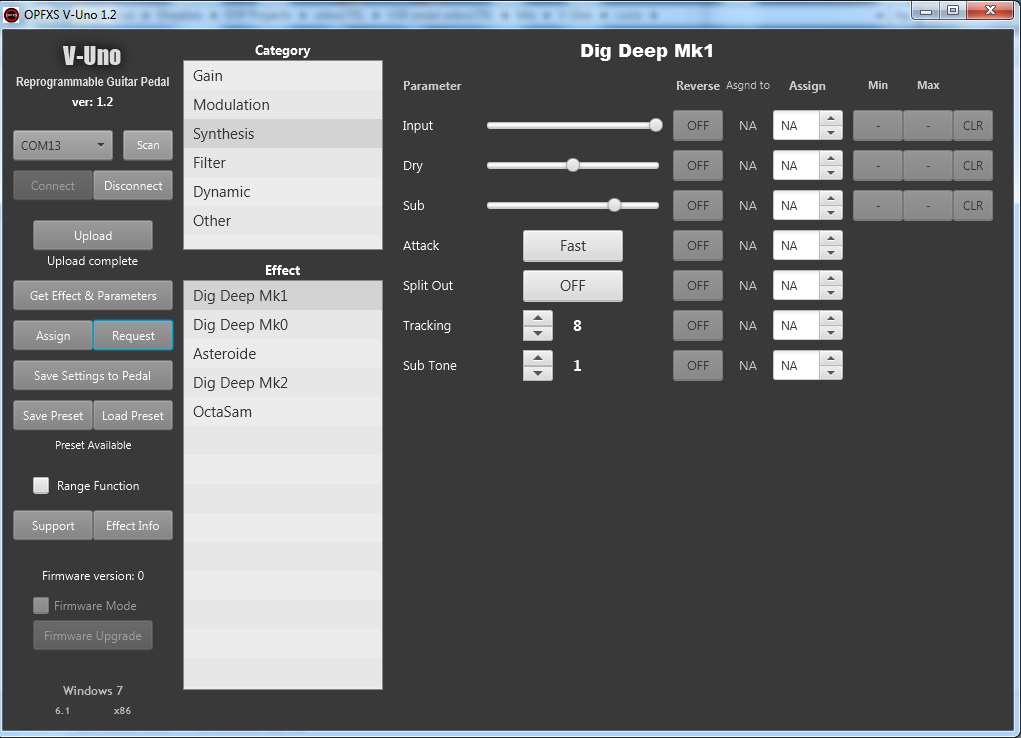Click the Effect Info button
Screen dimensions: 1021x738
coord(133,526)
